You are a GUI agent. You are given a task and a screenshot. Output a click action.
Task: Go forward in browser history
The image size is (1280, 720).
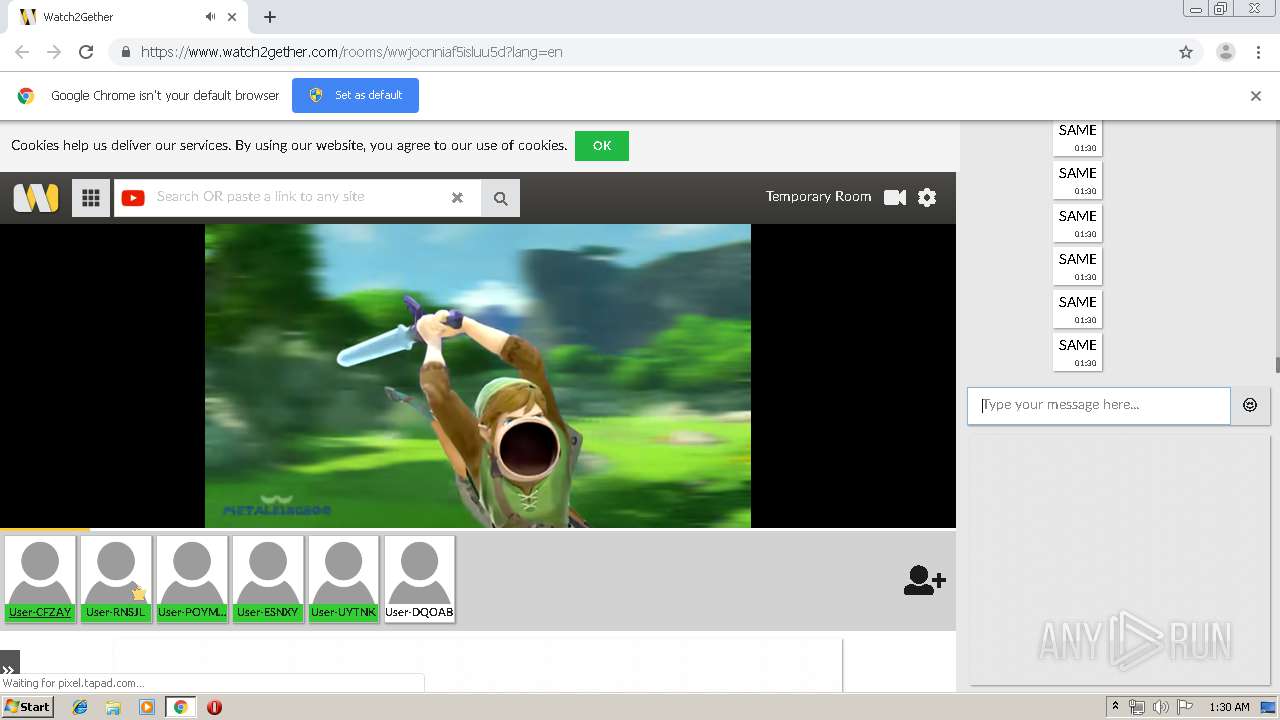(x=54, y=52)
